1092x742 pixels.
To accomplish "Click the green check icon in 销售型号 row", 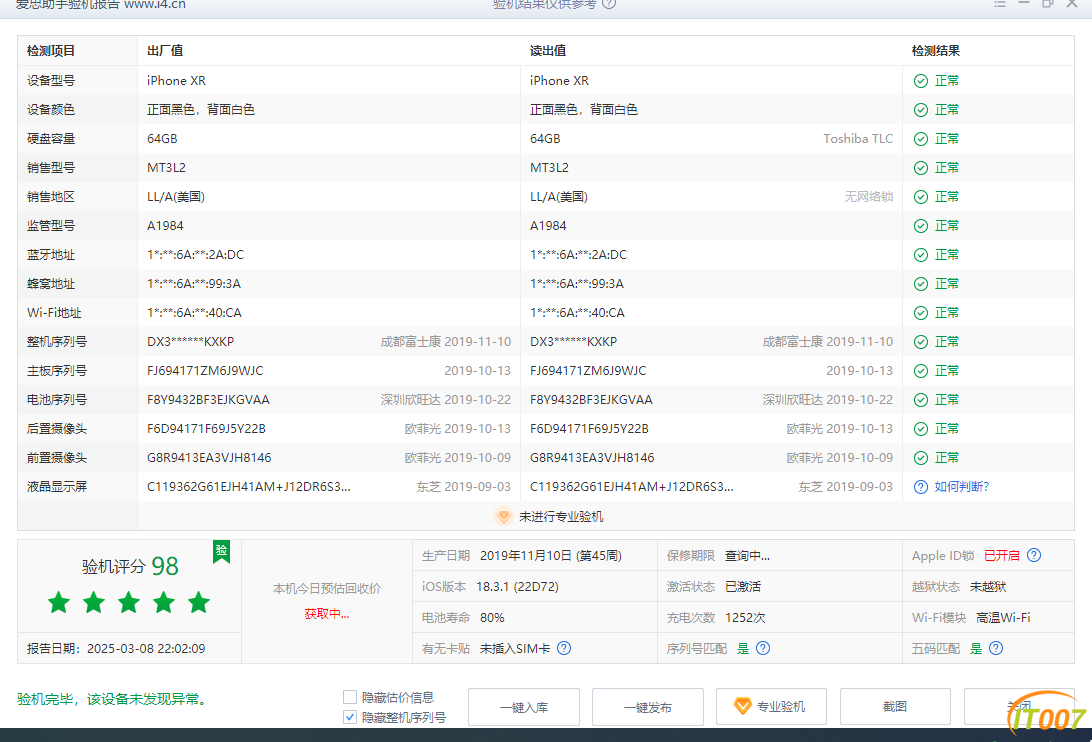I will 921,168.
